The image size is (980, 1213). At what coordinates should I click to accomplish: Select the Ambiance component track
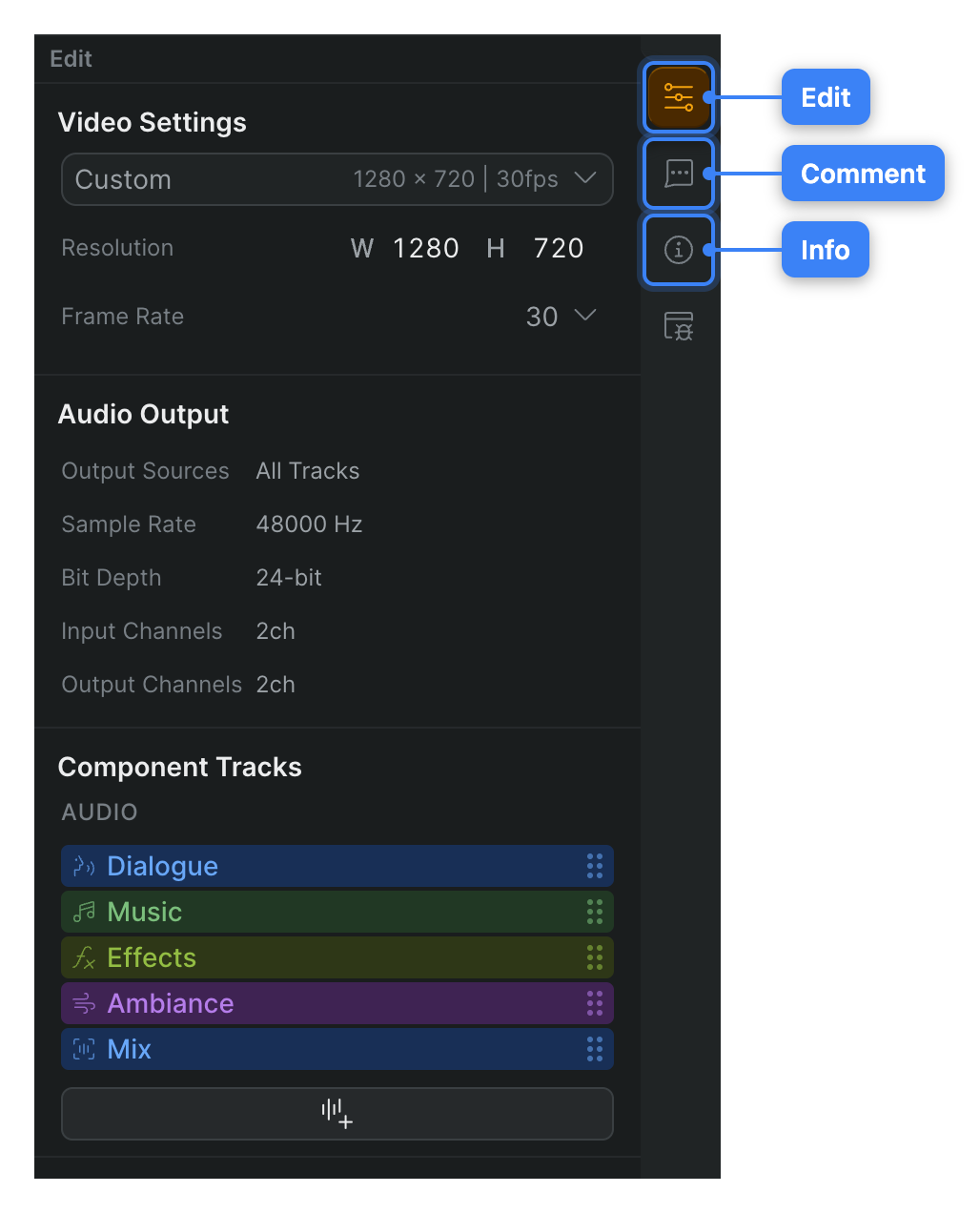337,1003
